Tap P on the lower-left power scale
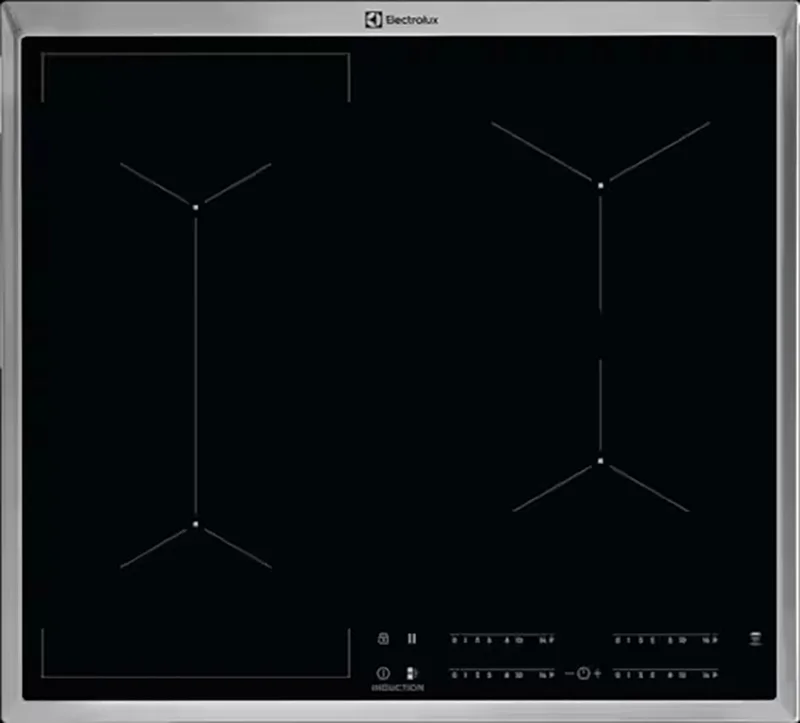Viewport: 800px width, 723px height. point(552,673)
